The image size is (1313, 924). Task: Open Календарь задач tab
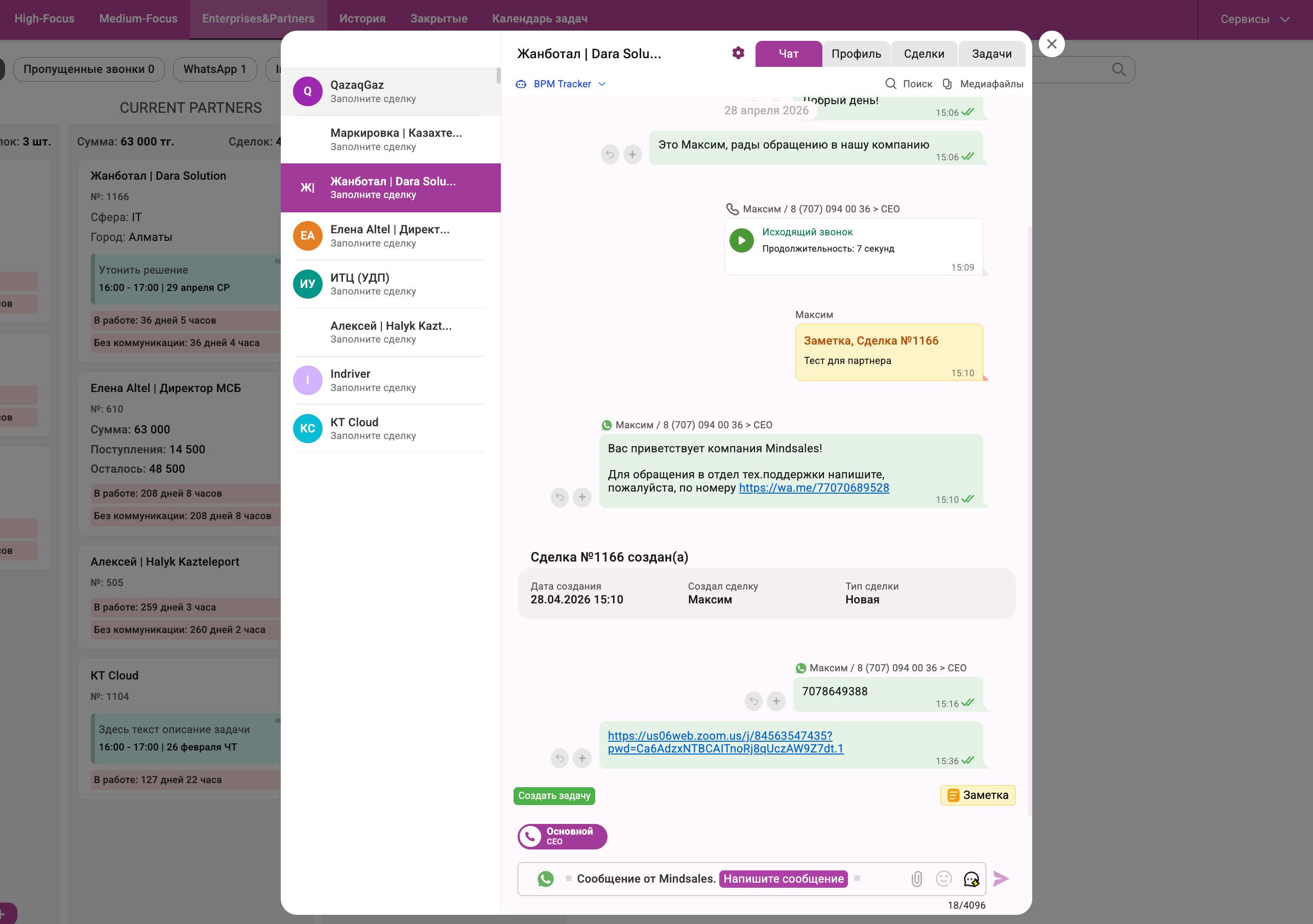pos(539,19)
